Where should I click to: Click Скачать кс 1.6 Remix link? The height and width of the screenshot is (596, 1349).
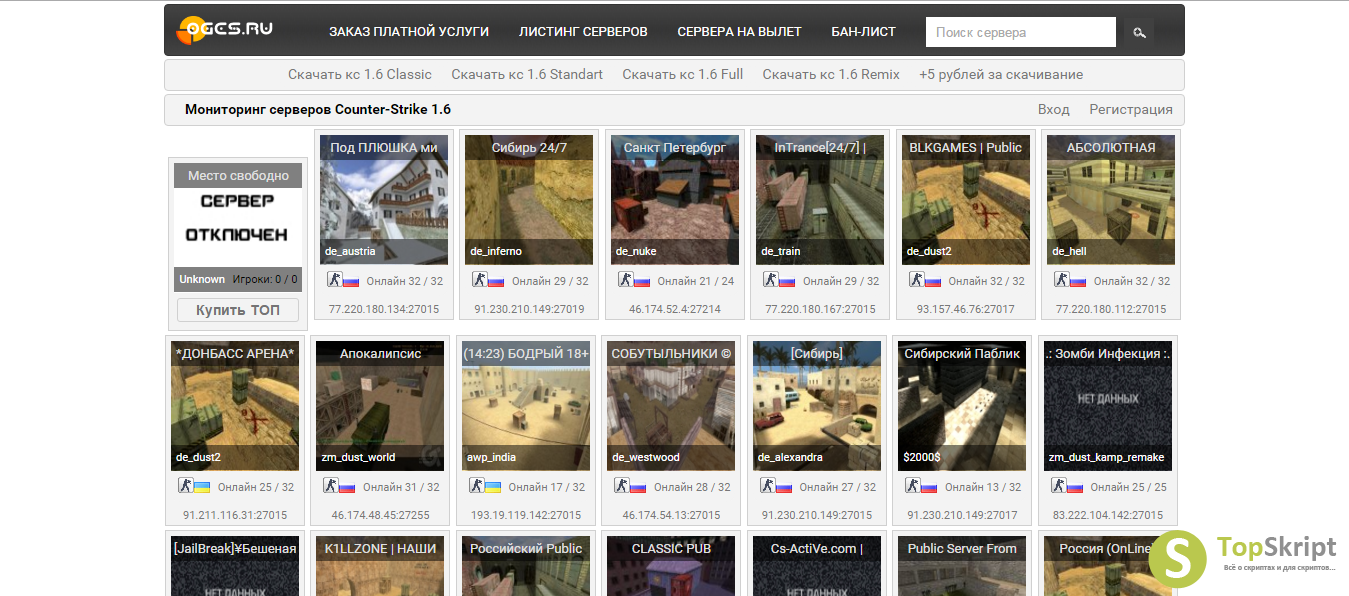tap(831, 74)
